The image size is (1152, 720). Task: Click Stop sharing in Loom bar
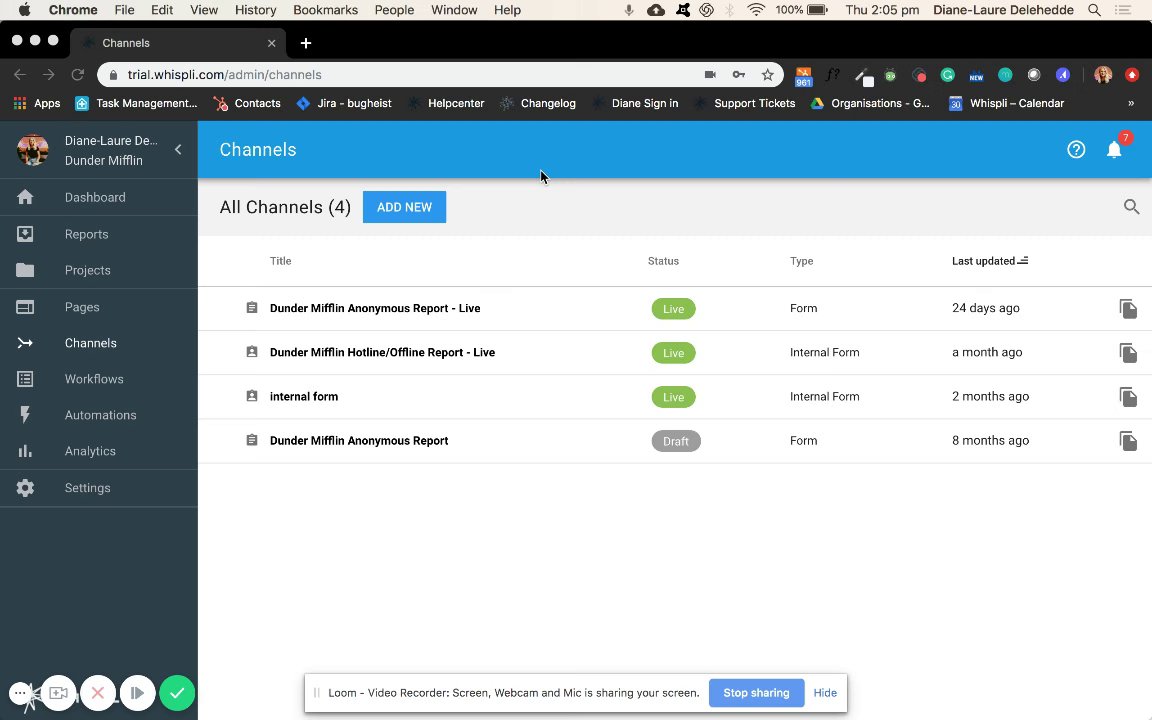[756, 693]
